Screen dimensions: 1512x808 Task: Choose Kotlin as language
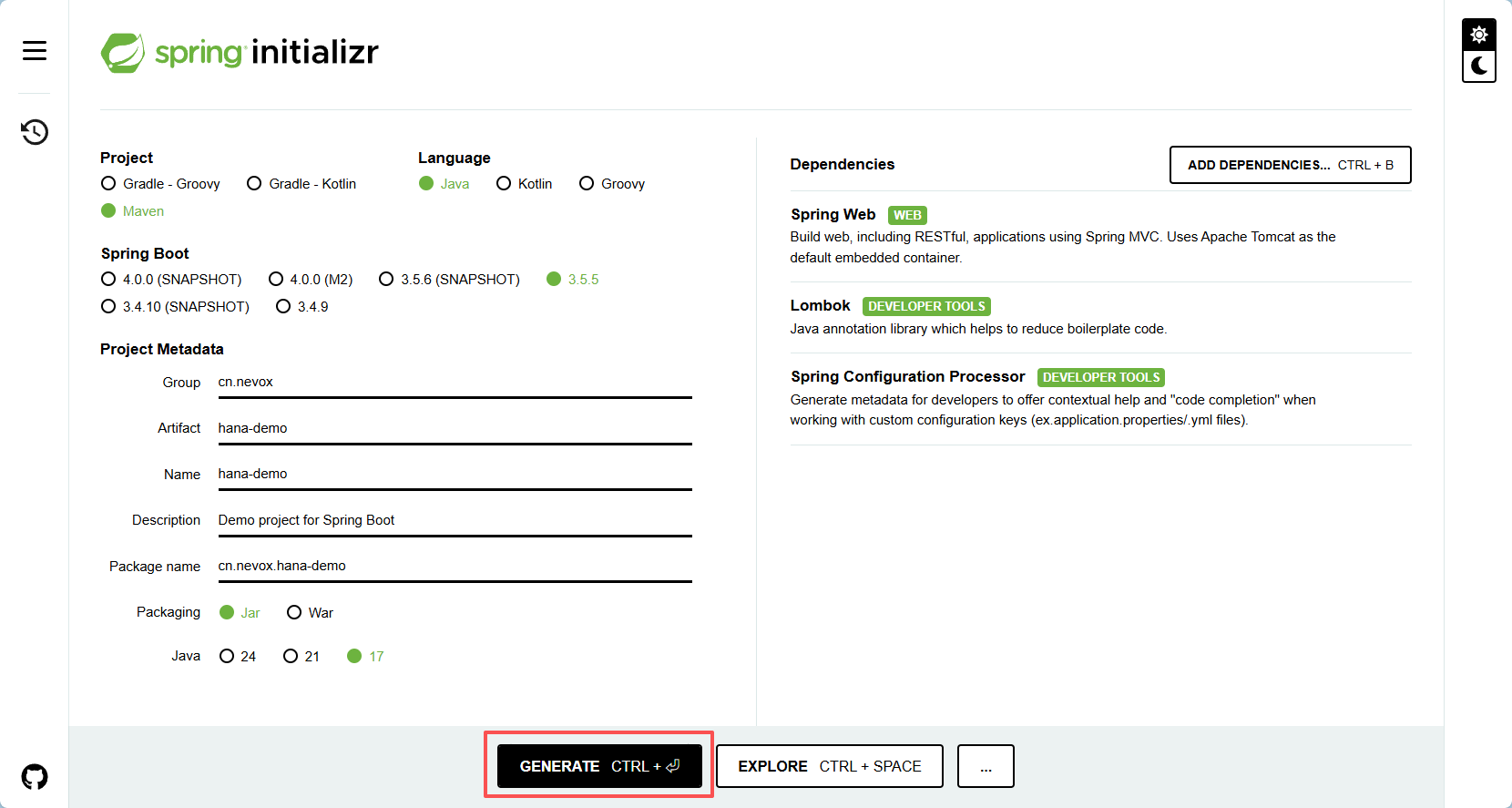pyautogui.click(x=525, y=184)
